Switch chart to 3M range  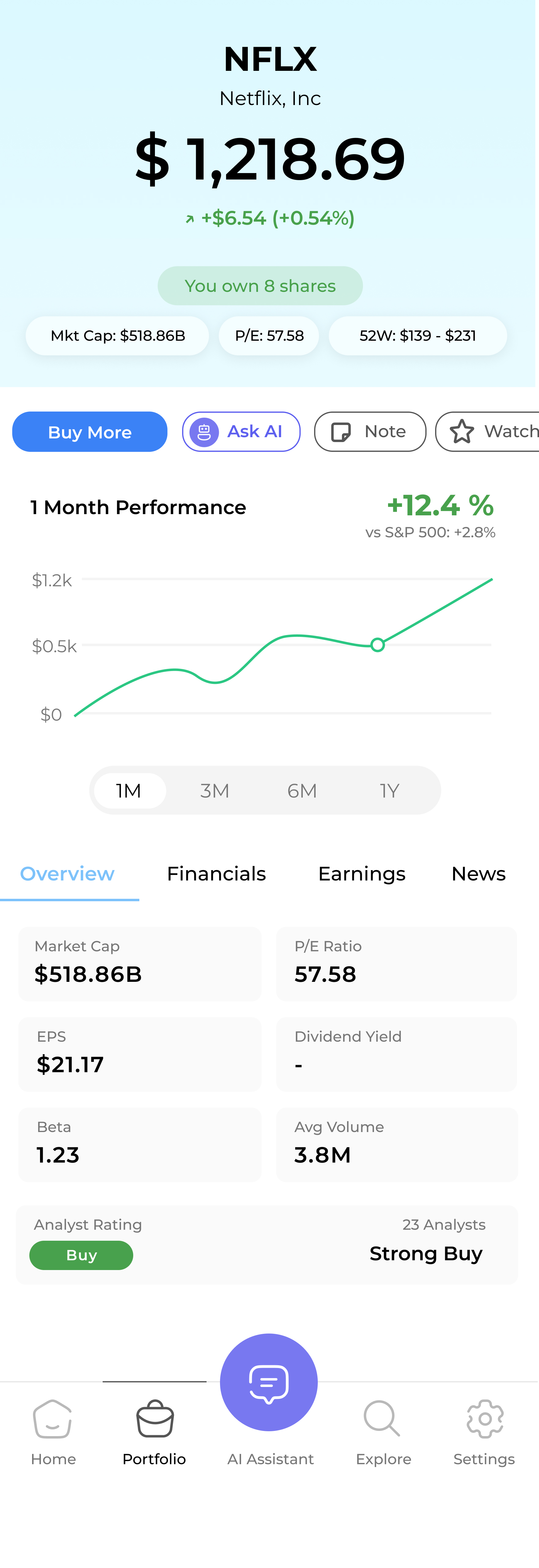[x=215, y=791]
